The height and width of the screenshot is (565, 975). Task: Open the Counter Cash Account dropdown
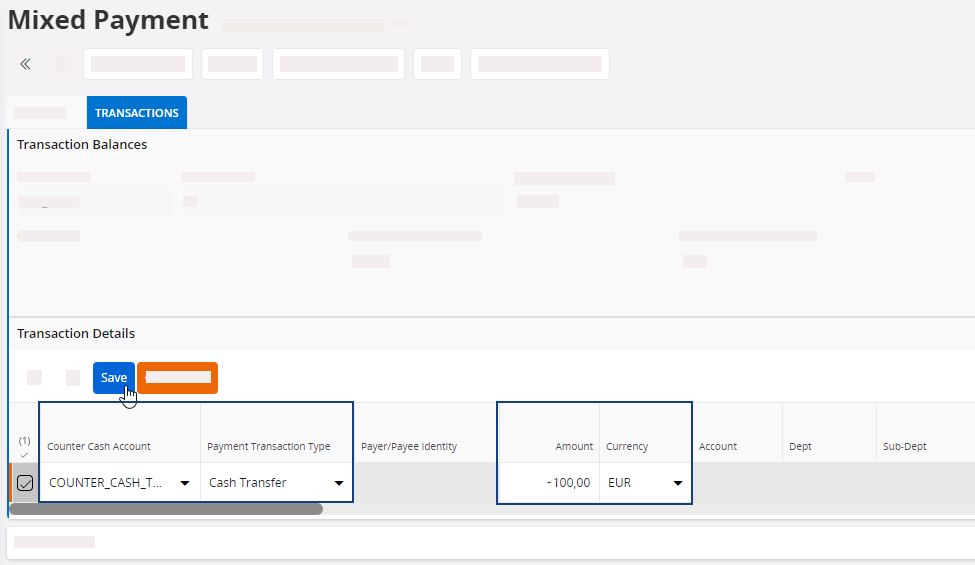coord(184,483)
